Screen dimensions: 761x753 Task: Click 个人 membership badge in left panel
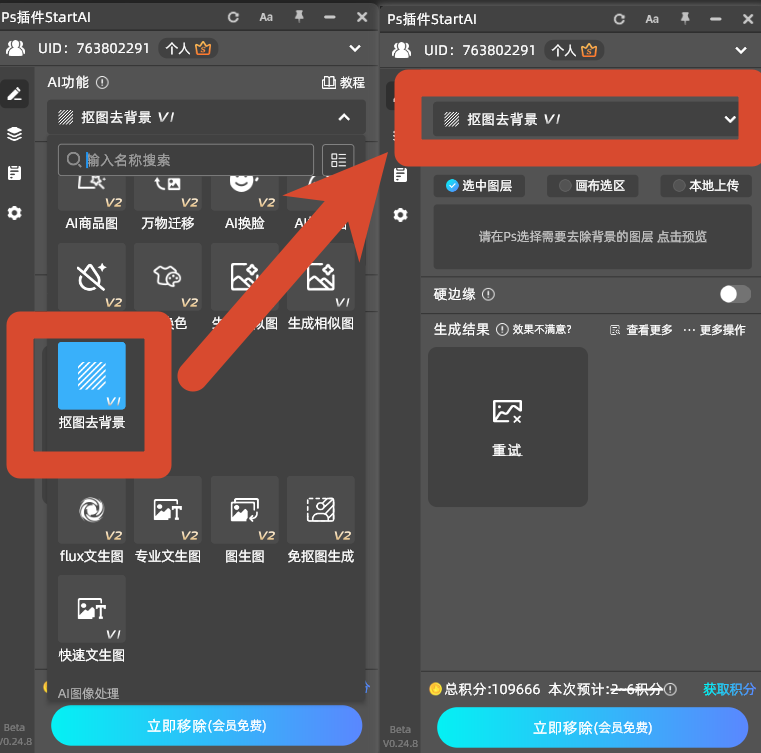coord(188,49)
